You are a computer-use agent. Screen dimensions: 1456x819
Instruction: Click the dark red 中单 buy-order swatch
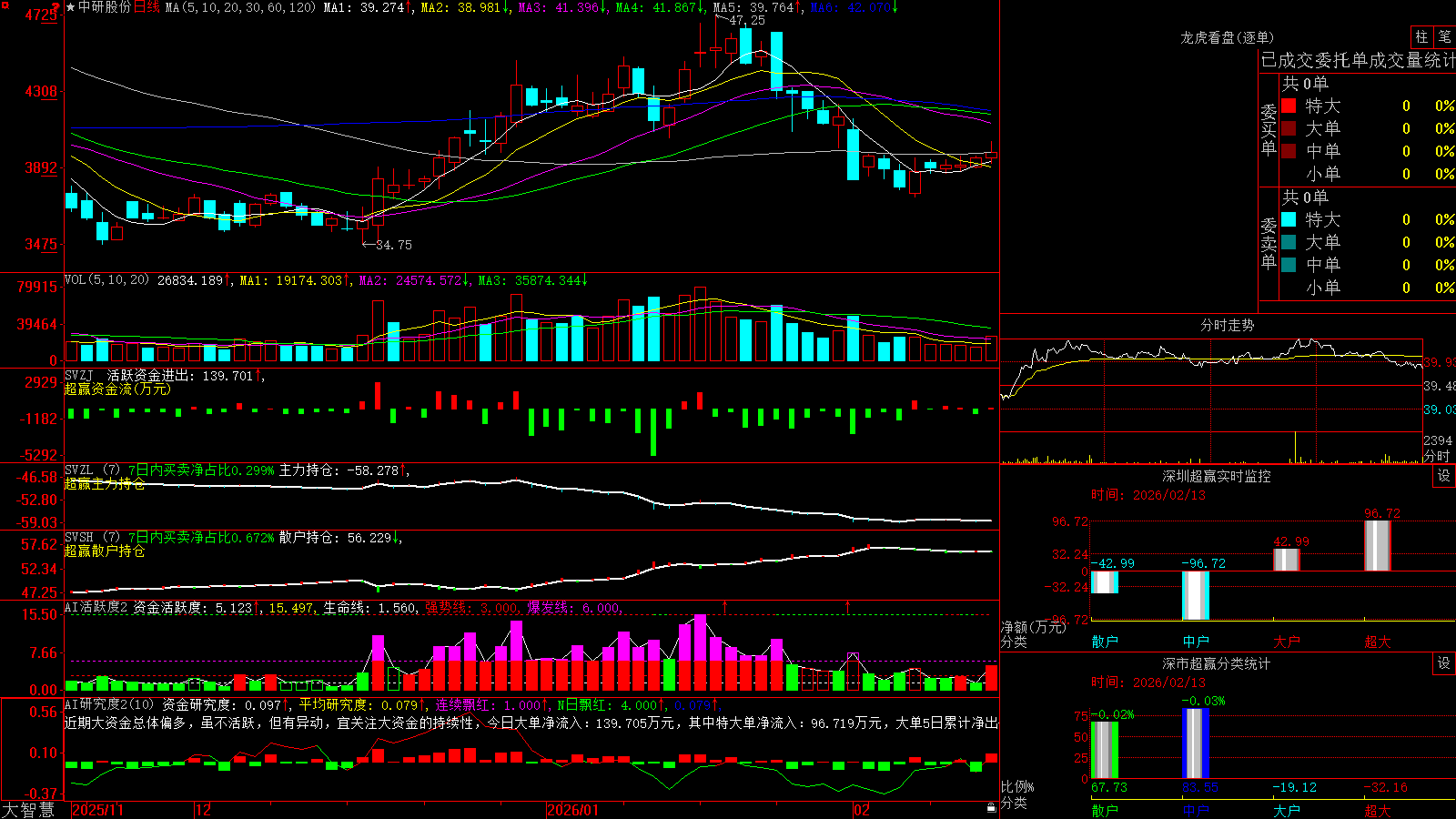click(x=1289, y=151)
